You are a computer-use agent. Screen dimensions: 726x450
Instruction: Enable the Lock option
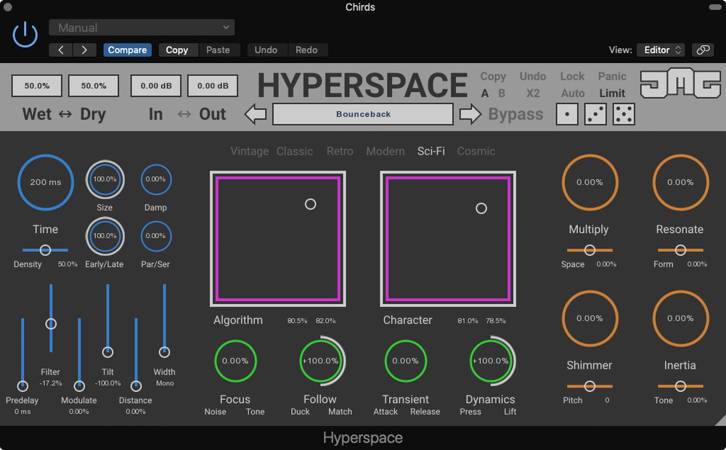[x=572, y=76]
